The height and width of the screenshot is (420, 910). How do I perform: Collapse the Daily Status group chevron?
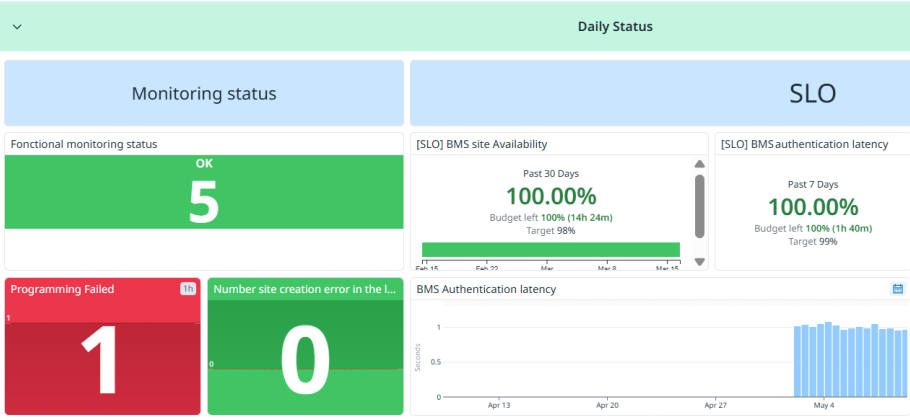(x=17, y=27)
